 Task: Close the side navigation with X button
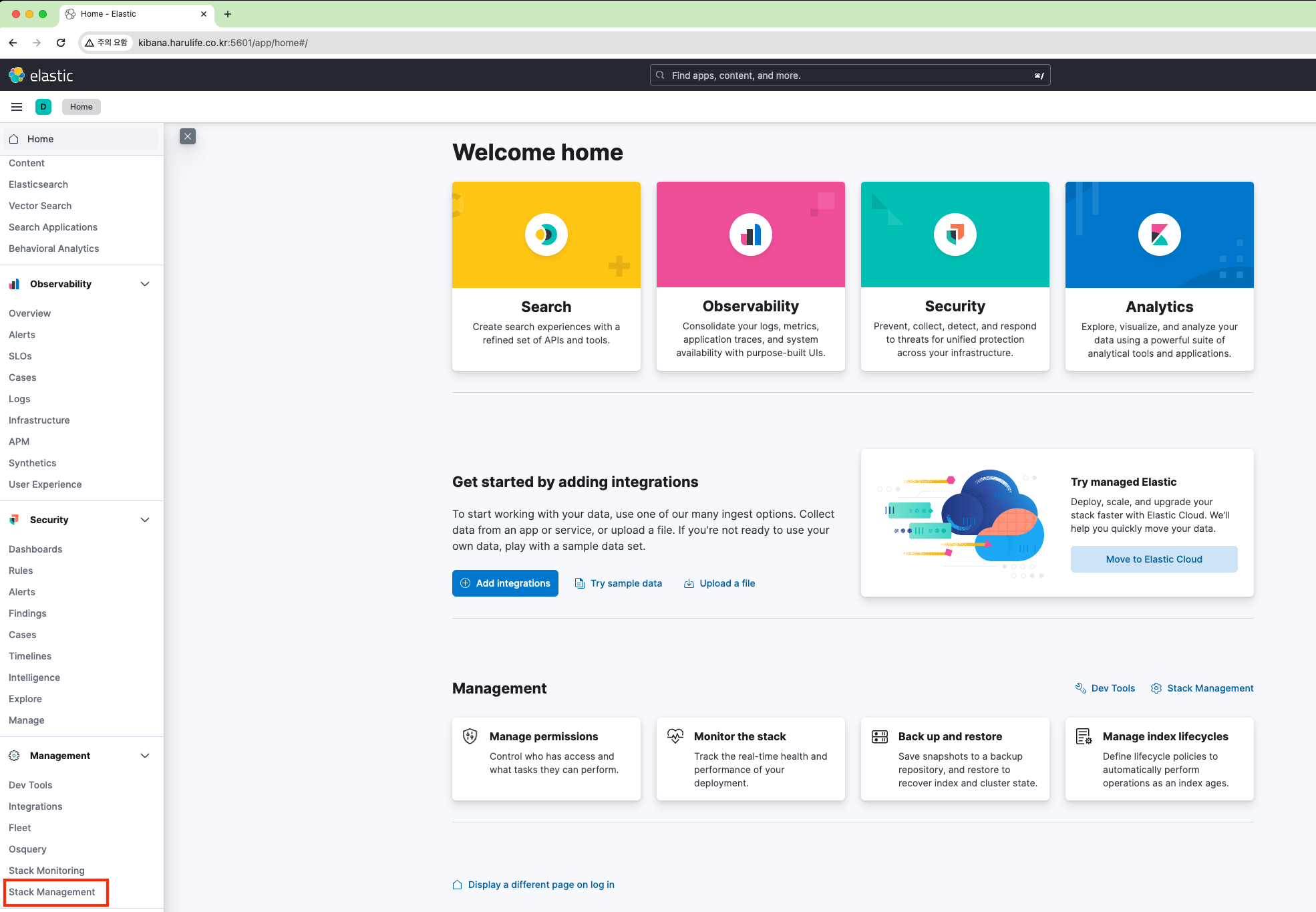(x=188, y=136)
